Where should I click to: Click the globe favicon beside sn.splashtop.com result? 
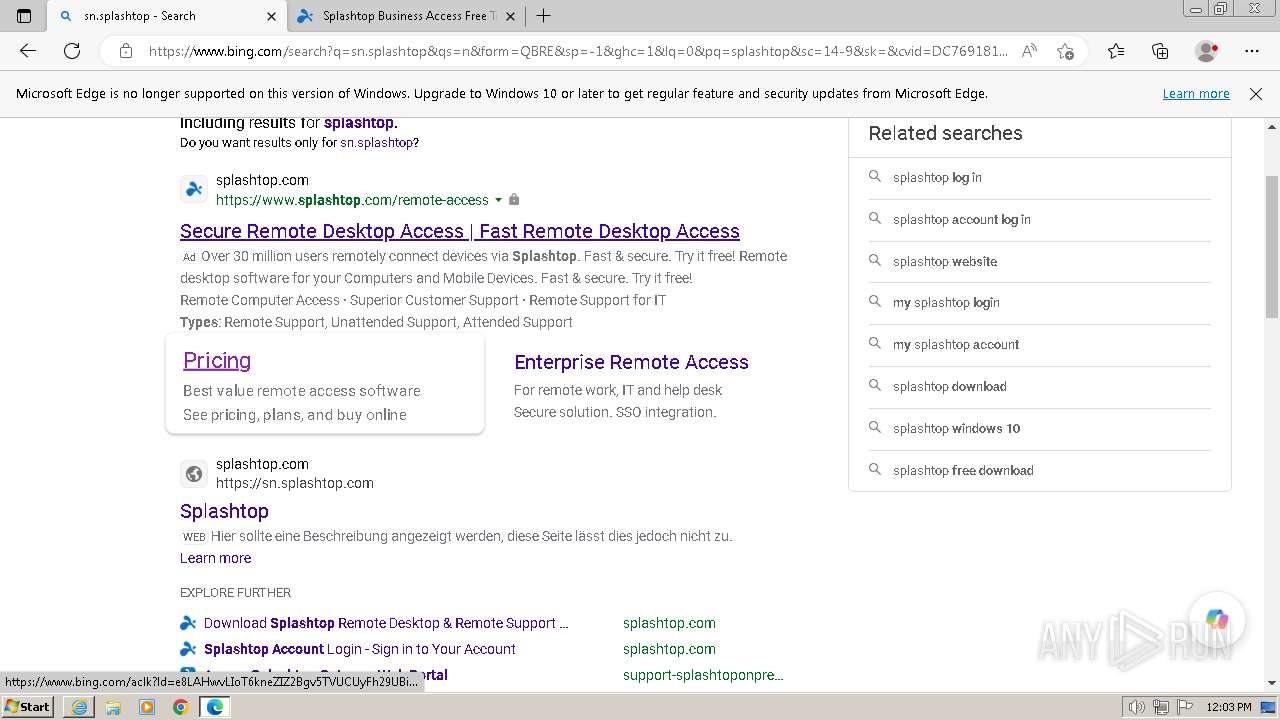tap(194, 474)
